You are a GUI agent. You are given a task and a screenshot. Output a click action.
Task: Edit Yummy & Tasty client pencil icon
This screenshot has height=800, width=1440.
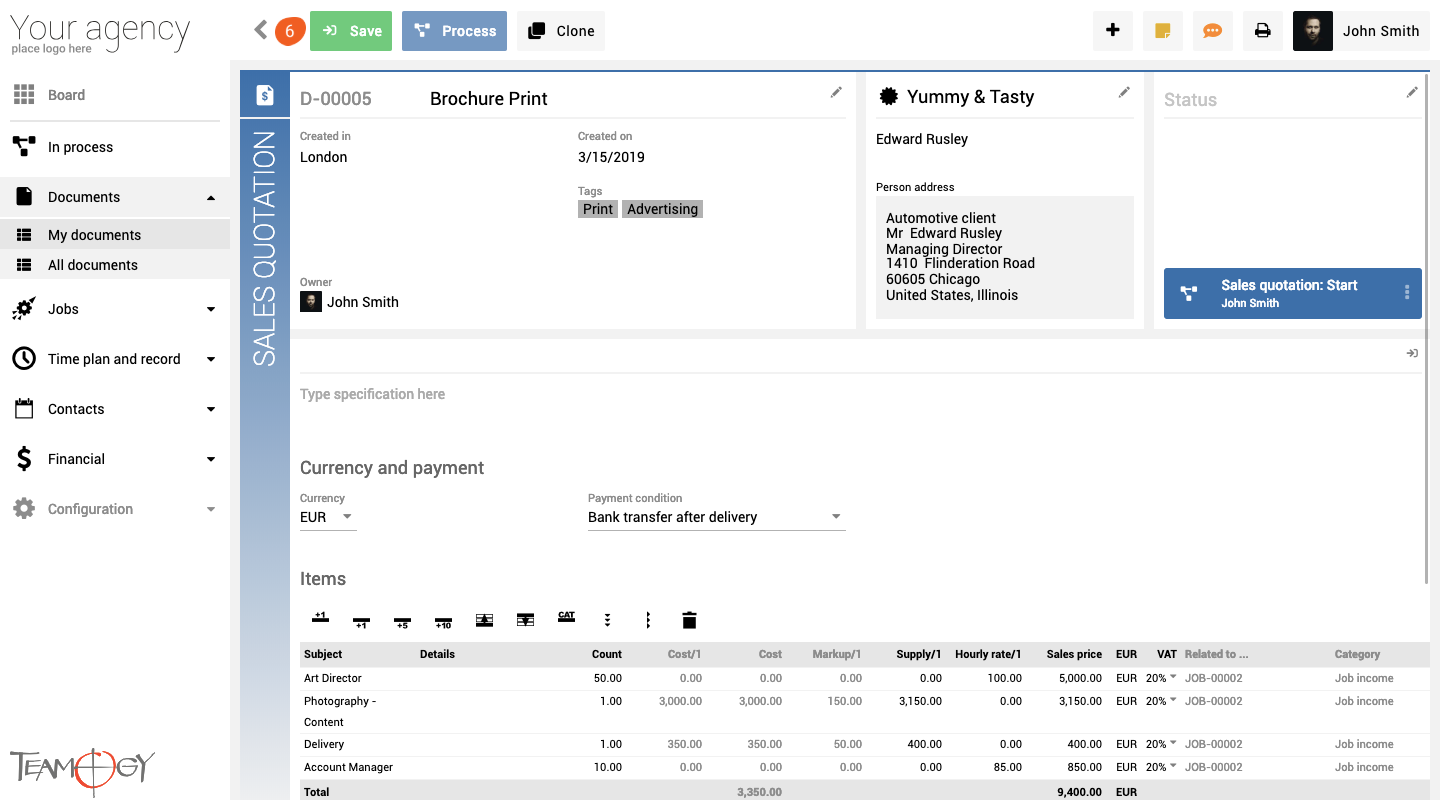tap(1124, 92)
